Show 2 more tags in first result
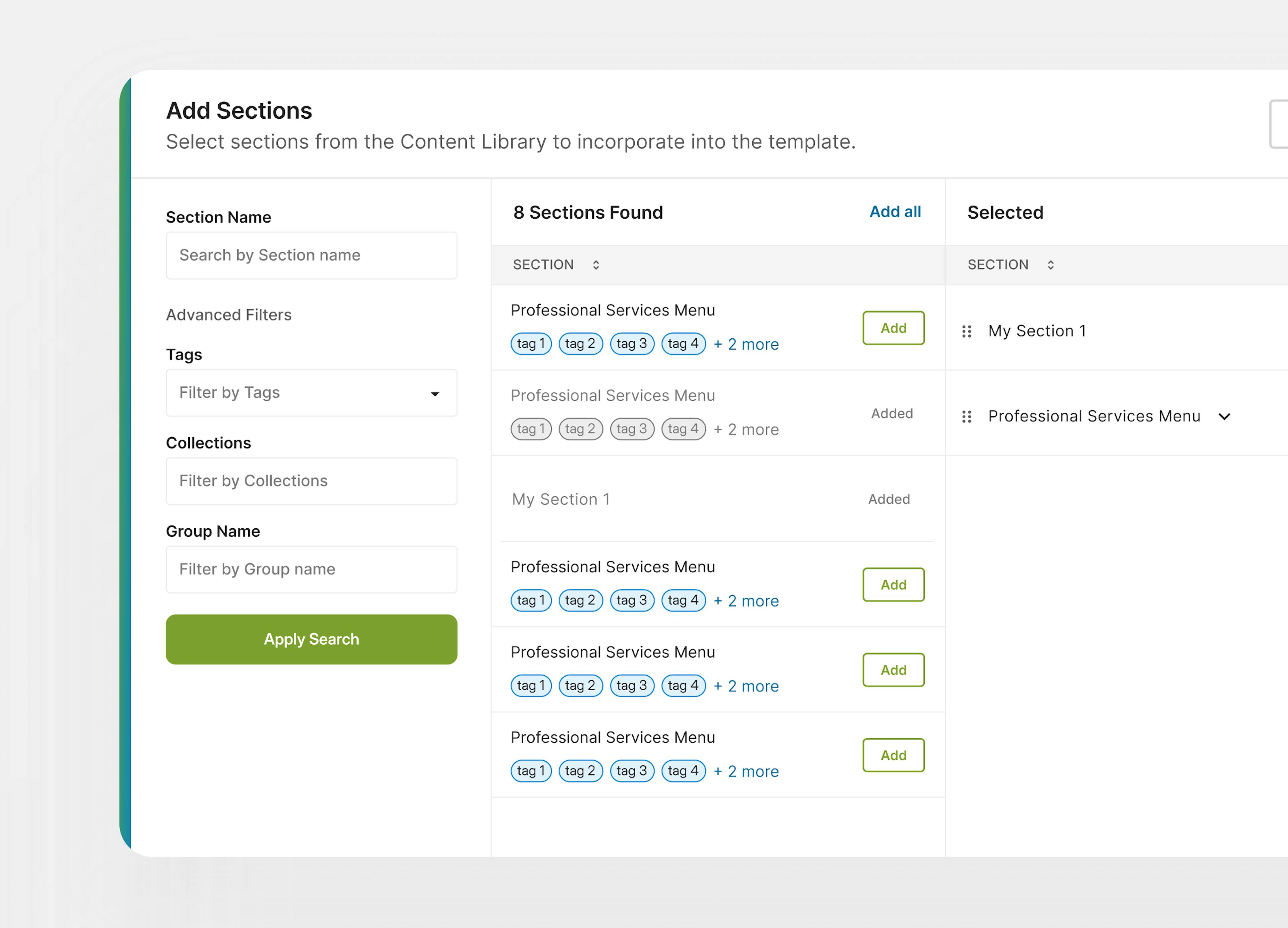This screenshot has height=928, width=1288. pyautogui.click(x=746, y=345)
